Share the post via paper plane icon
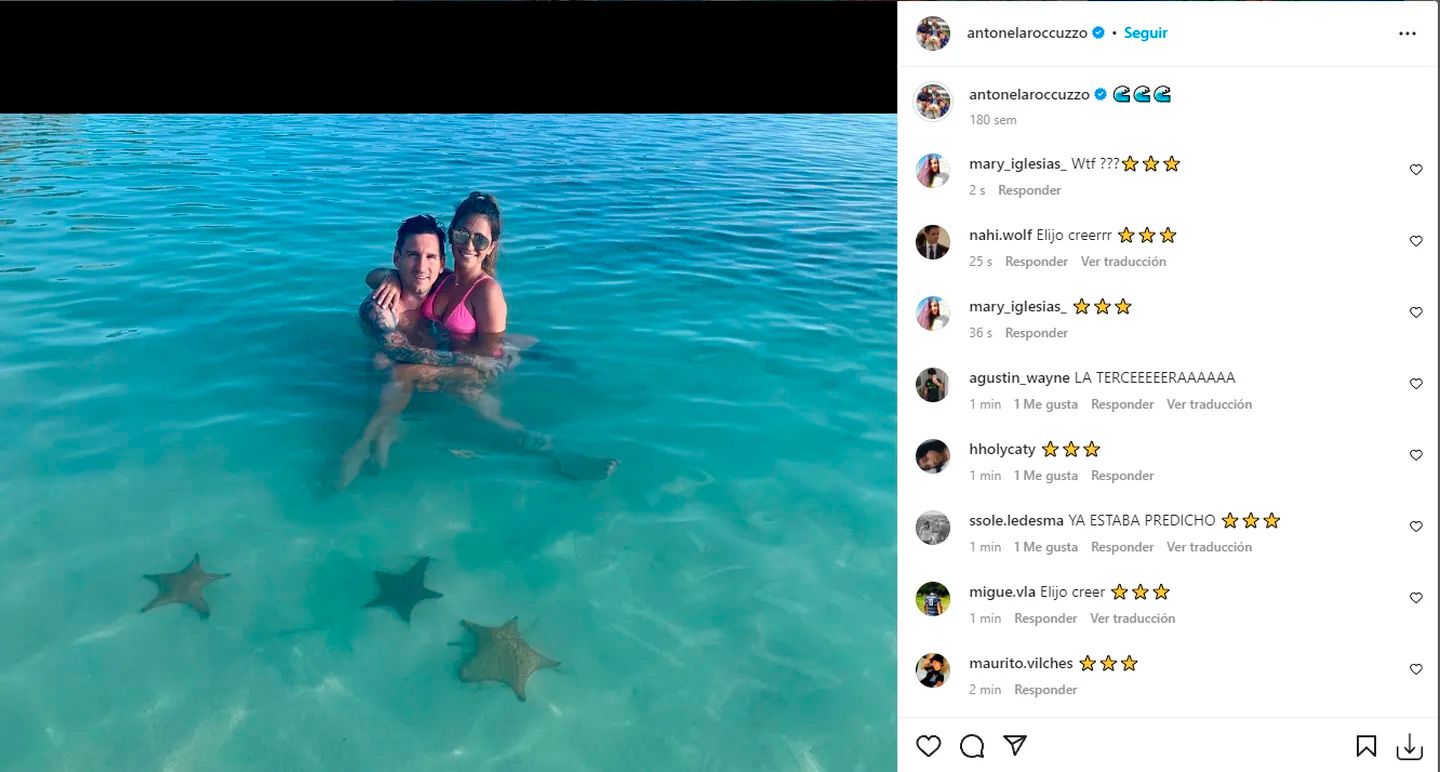This screenshot has width=1440, height=772. pyautogui.click(x=1015, y=746)
